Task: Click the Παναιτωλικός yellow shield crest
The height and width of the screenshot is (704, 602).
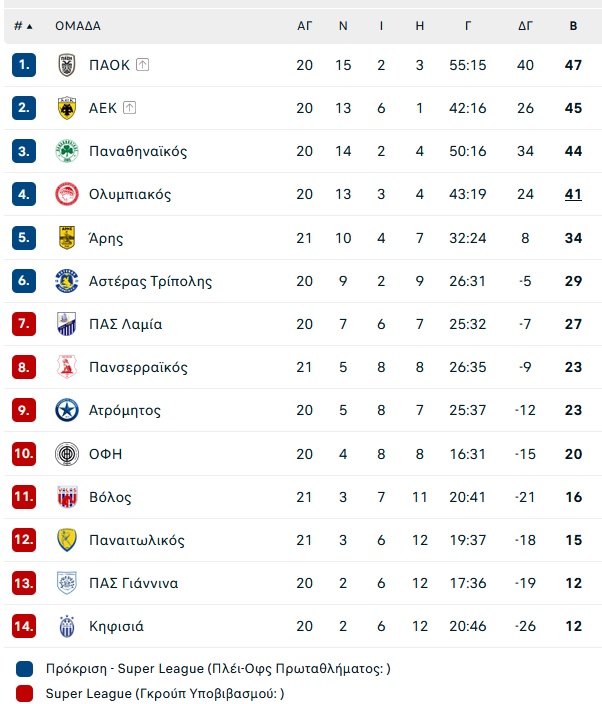Action: pyautogui.click(x=67, y=540)
